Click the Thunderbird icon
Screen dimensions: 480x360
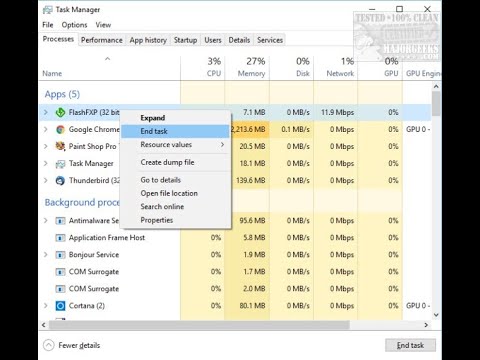point(60,181)
